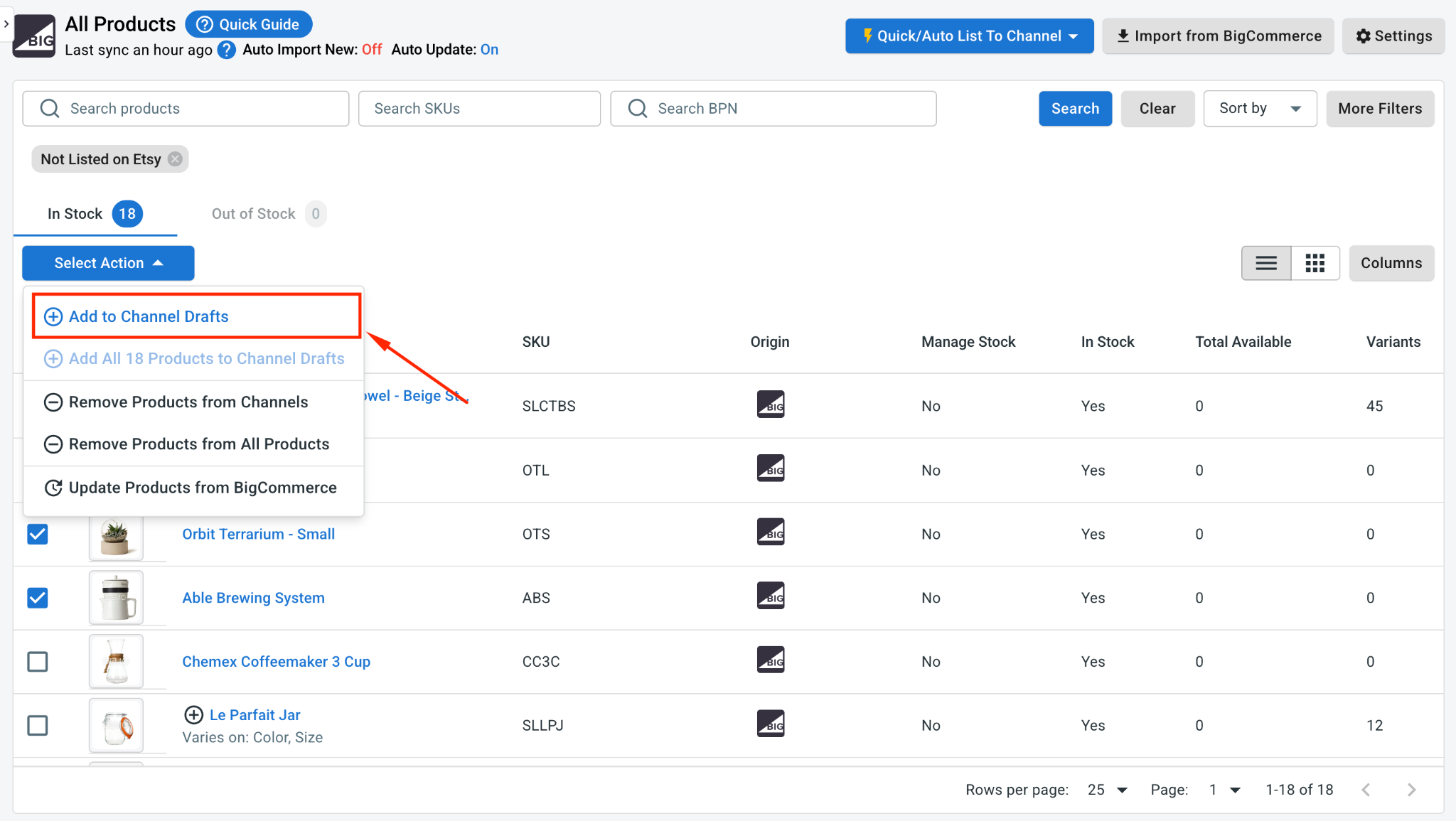Click the In Stock column header
1456x821 pixels.
1108,342
